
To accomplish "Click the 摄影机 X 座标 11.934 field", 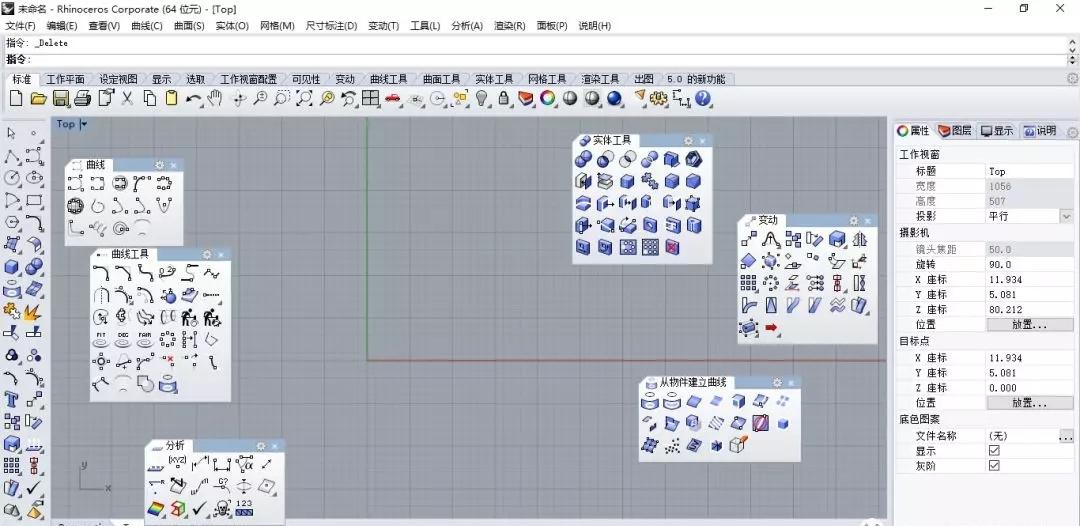I will 1030,280.
